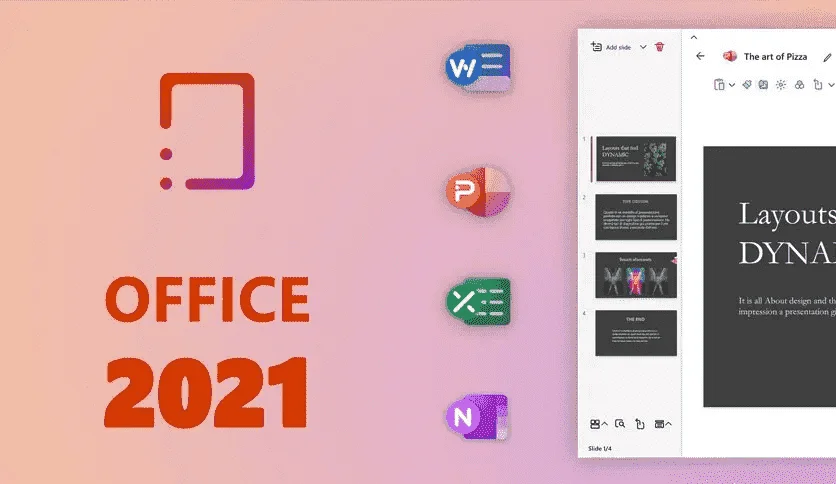The image size is (836, 484).
Task: Click the PowerPoint app icon
Action: (478, 191)
